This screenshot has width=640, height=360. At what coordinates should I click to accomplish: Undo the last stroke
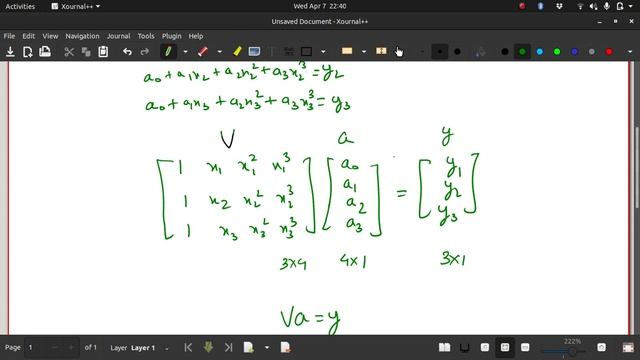click(127, 52)
